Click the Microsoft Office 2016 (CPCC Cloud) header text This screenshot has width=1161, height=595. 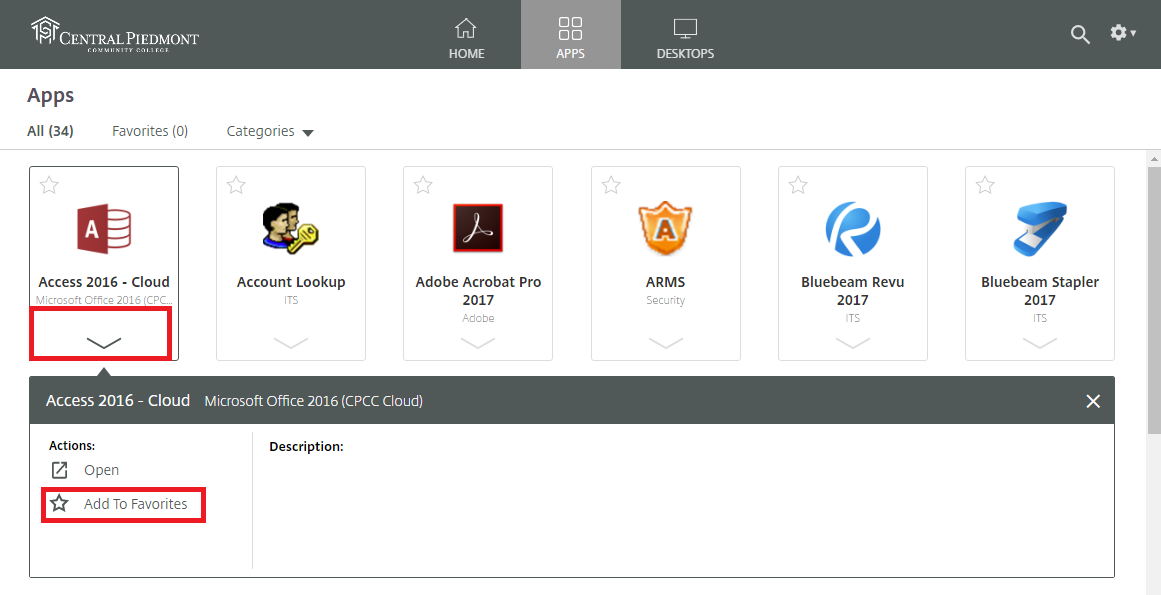(x=313, y=401)
